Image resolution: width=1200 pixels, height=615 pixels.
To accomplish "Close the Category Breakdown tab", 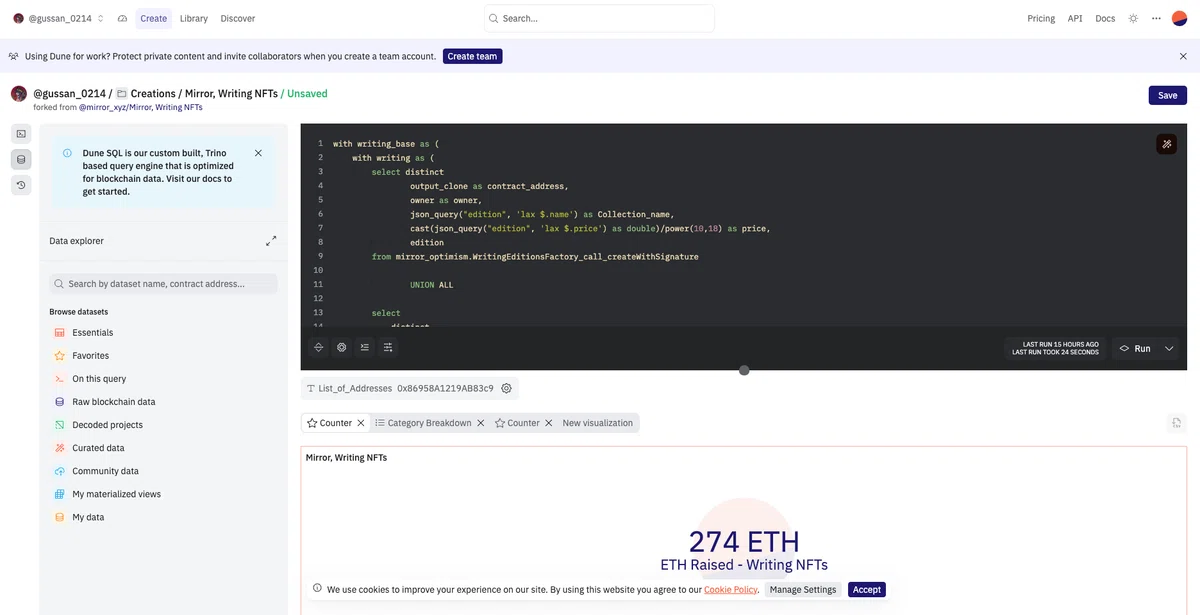I will [481, 423].
